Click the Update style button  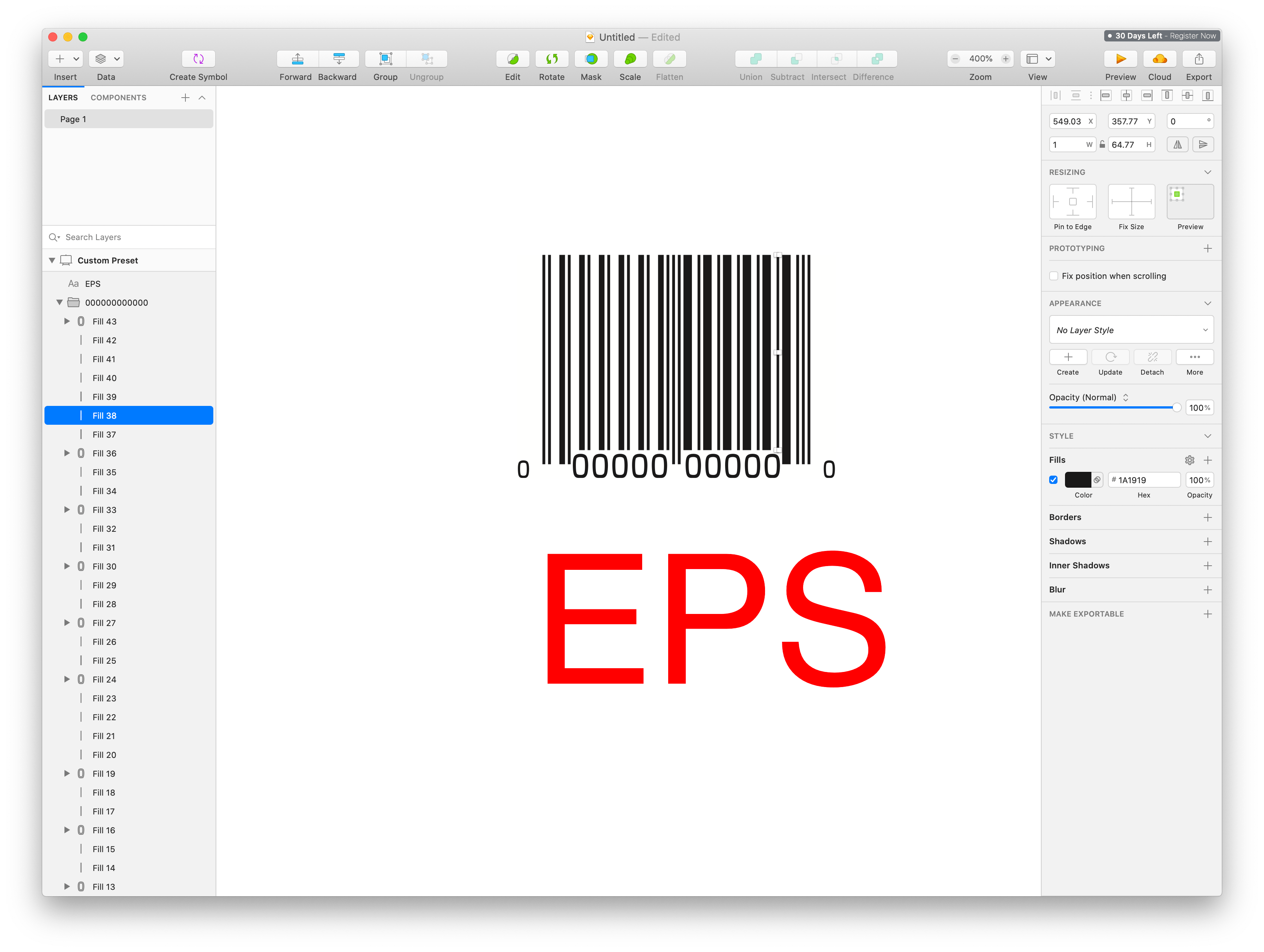[1110, 357]
